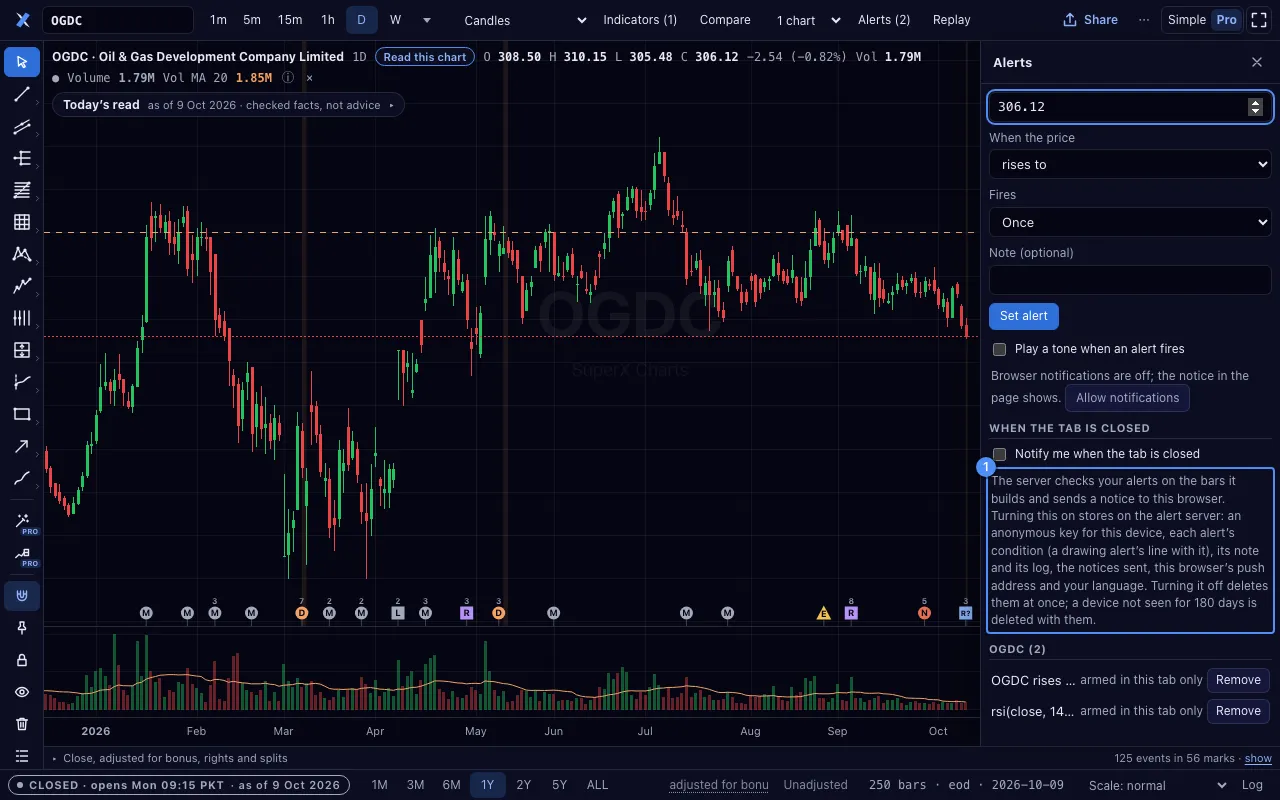Click the E earnings marker on timeline
This screenshot has width=1280, height=800.
coord(824,613)
